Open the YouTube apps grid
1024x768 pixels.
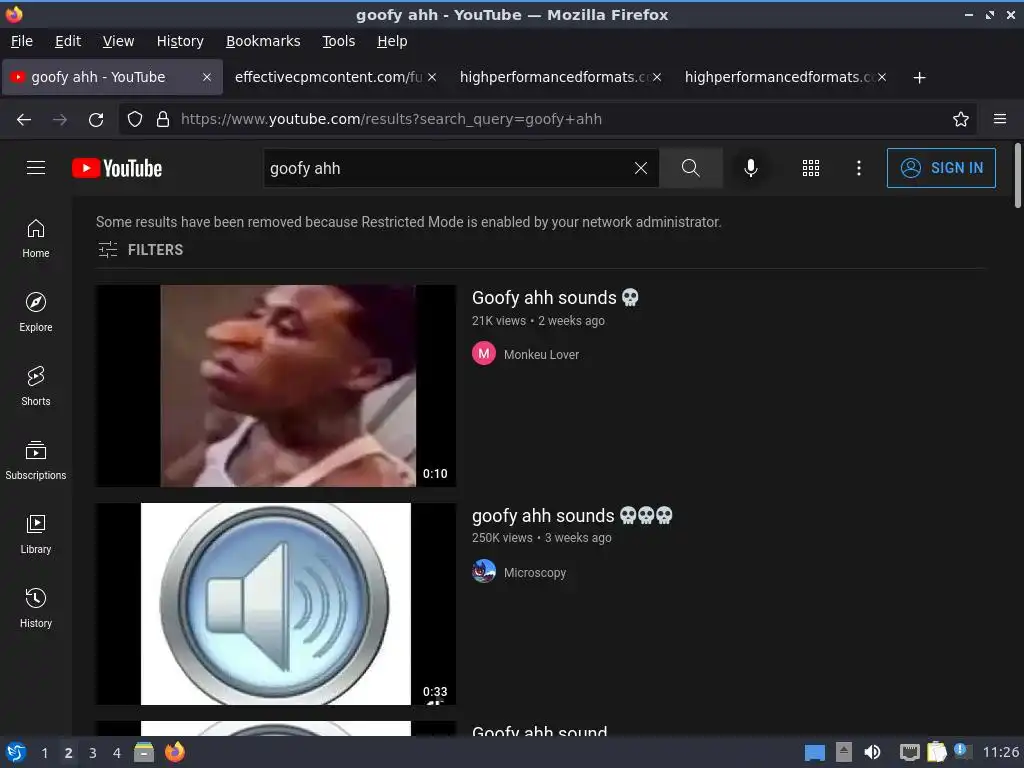(810, 168)
